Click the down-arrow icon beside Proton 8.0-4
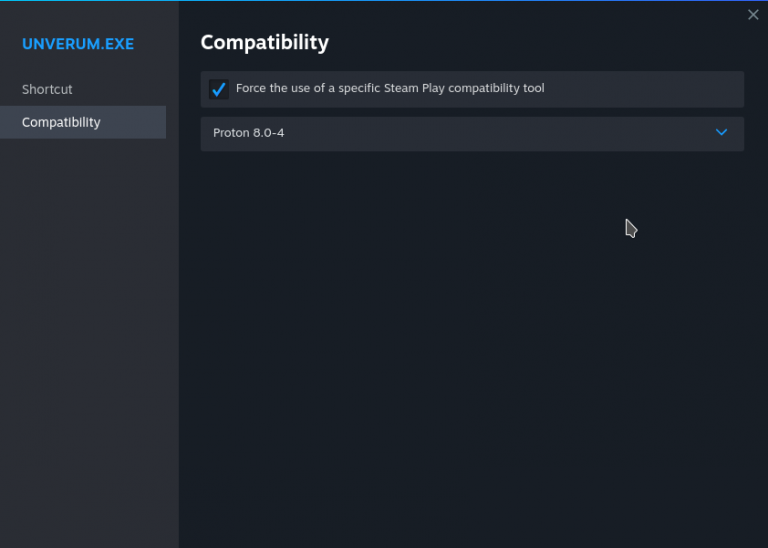Image resolution: width=768 pixels, height=548 pixels. click(x=721, y=132)
